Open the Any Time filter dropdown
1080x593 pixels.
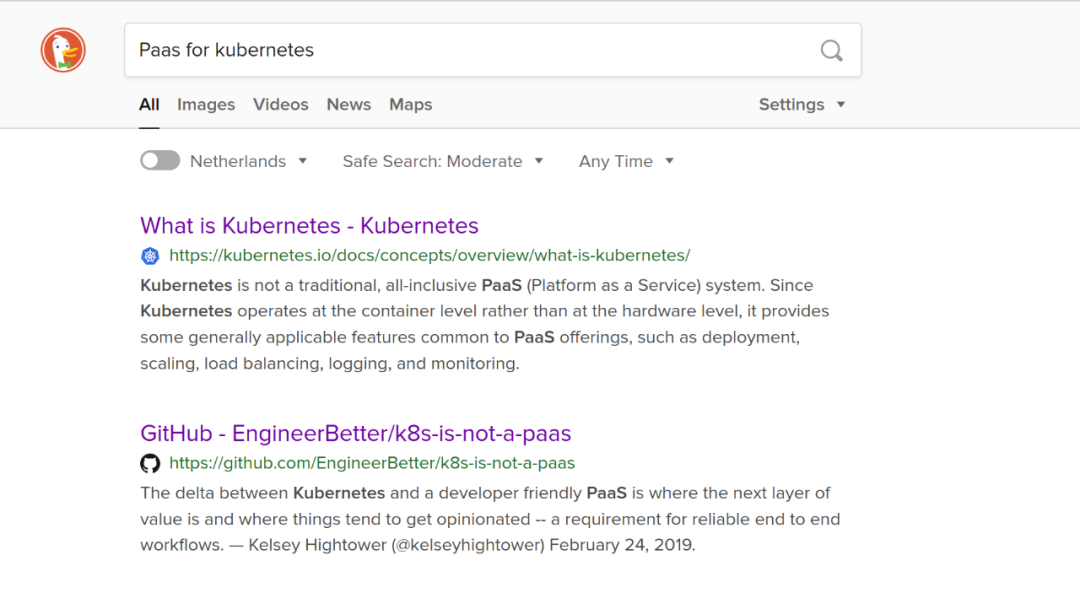(626, 161)
